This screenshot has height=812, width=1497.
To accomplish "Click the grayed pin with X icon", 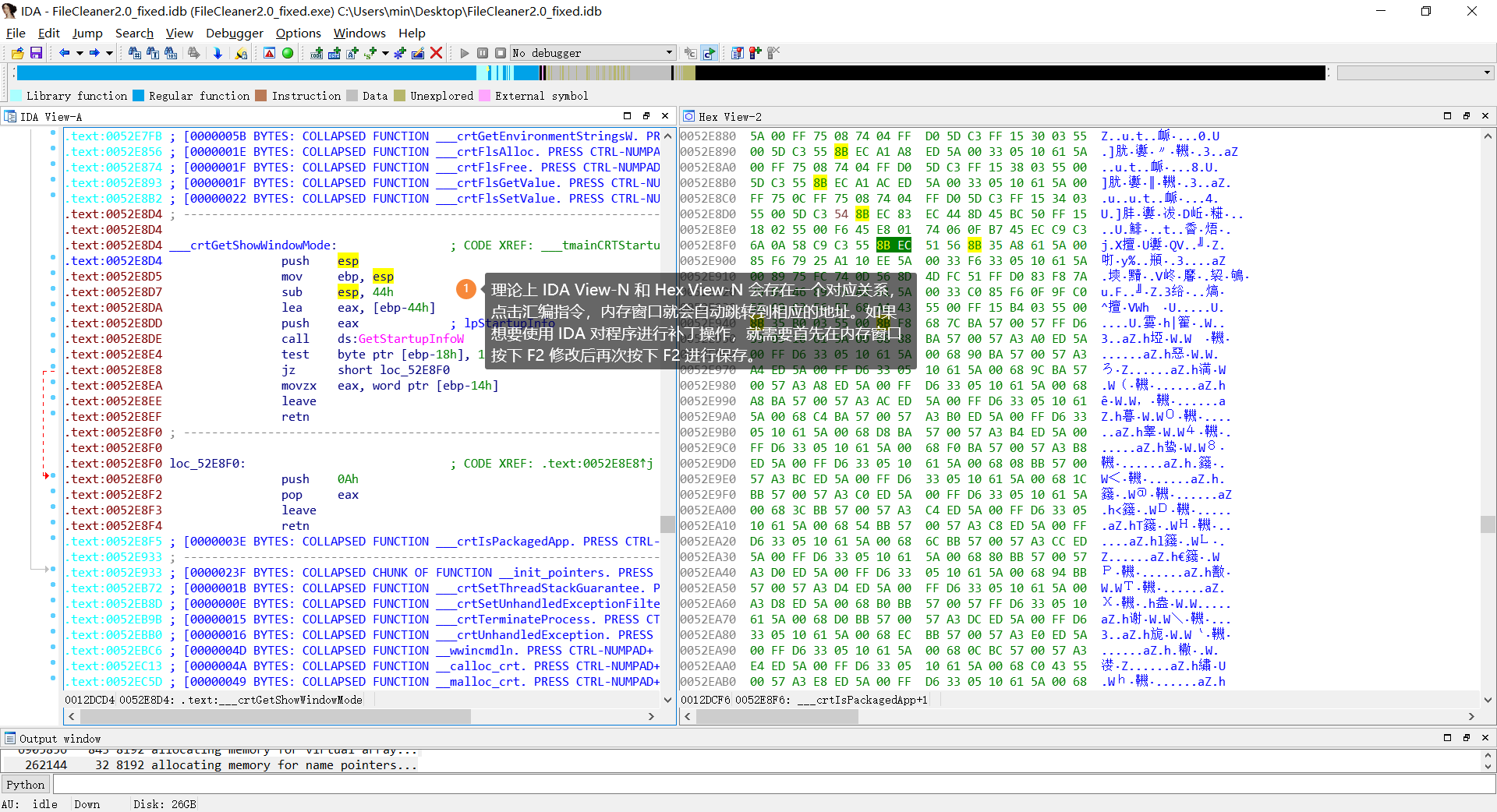I will [773, 53].
